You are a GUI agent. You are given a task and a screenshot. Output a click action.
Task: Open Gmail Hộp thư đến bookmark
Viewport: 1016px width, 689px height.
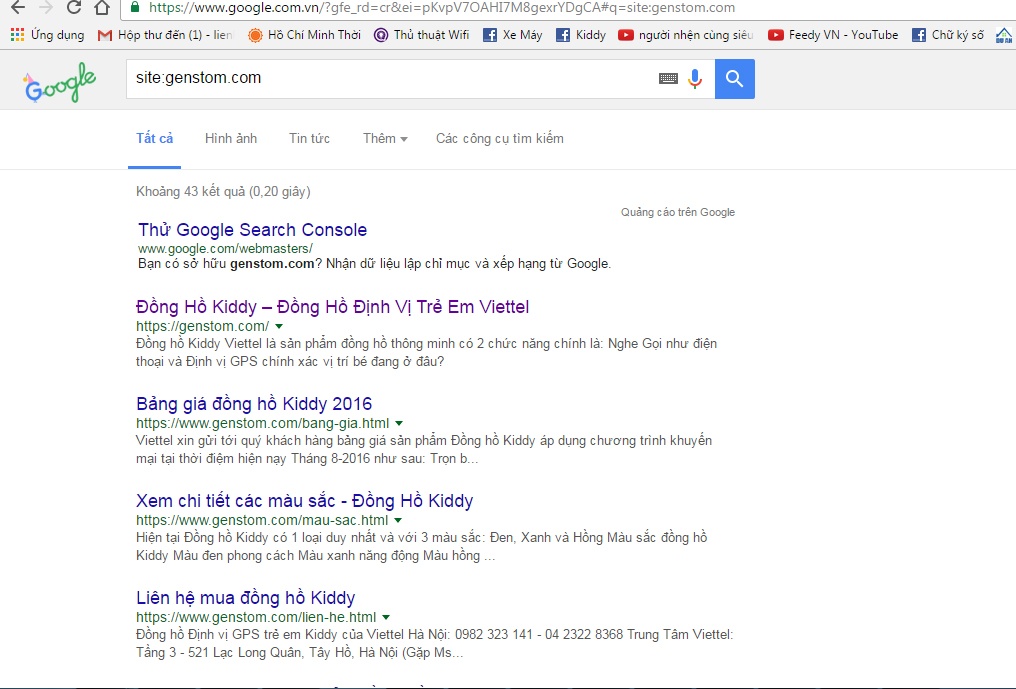coord(165,35)
